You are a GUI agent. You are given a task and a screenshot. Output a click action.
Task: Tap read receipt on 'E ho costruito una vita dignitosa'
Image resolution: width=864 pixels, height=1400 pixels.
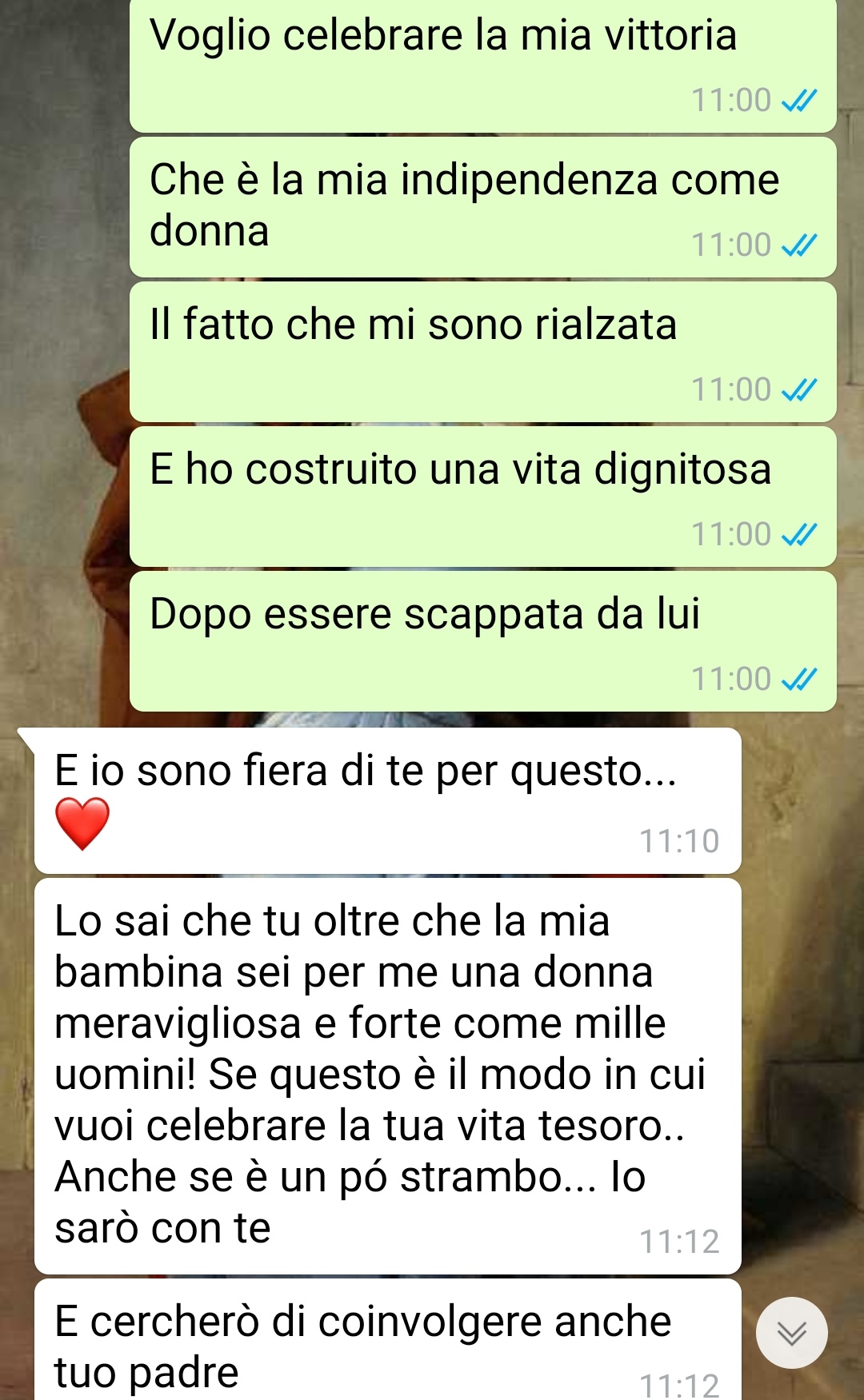point(799,535)
